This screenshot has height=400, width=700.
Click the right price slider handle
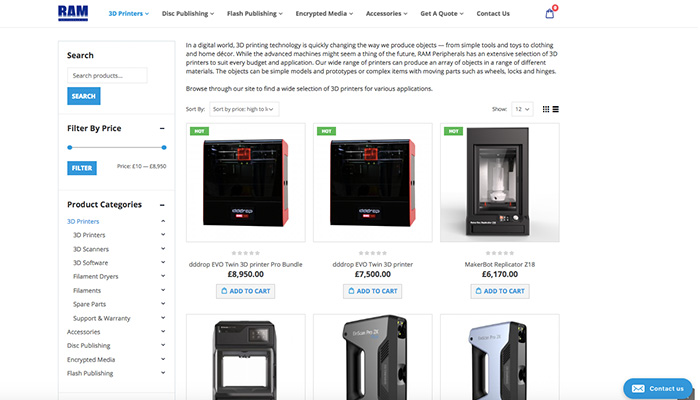point(164,147)
